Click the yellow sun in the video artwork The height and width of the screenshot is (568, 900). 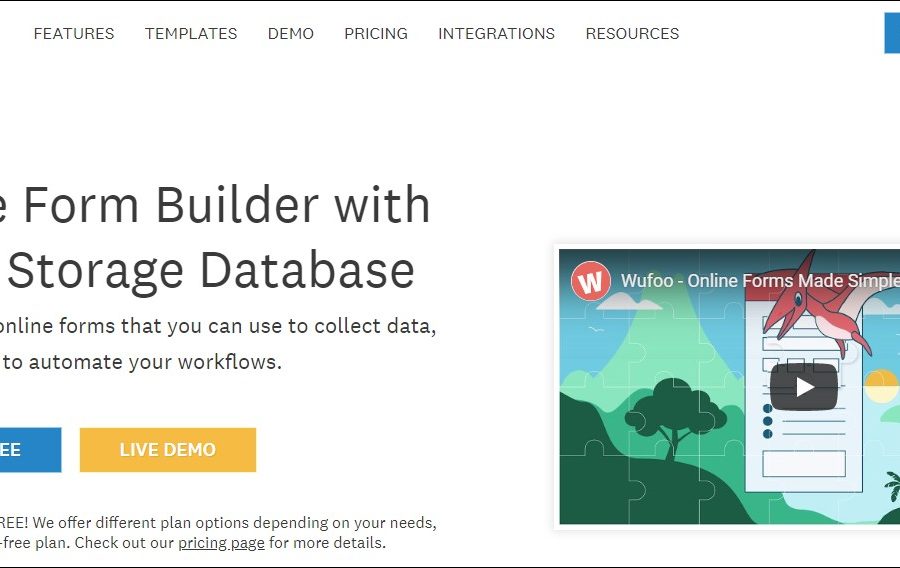tap(881, 385)
